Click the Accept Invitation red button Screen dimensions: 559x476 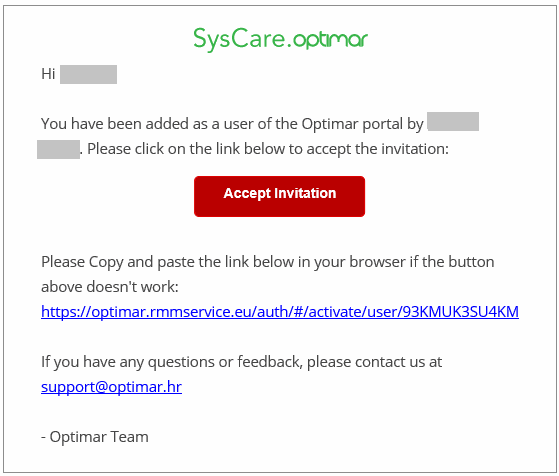[x=279, y=196]
